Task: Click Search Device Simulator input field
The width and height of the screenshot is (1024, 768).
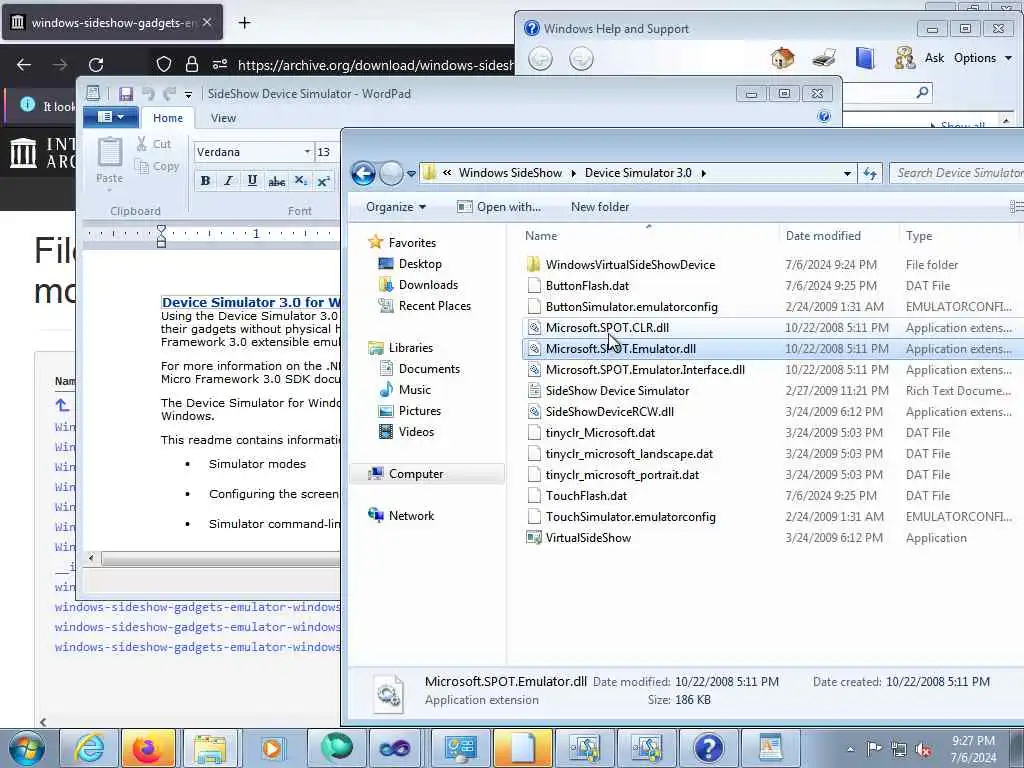Action: click(x=957, y=173)
